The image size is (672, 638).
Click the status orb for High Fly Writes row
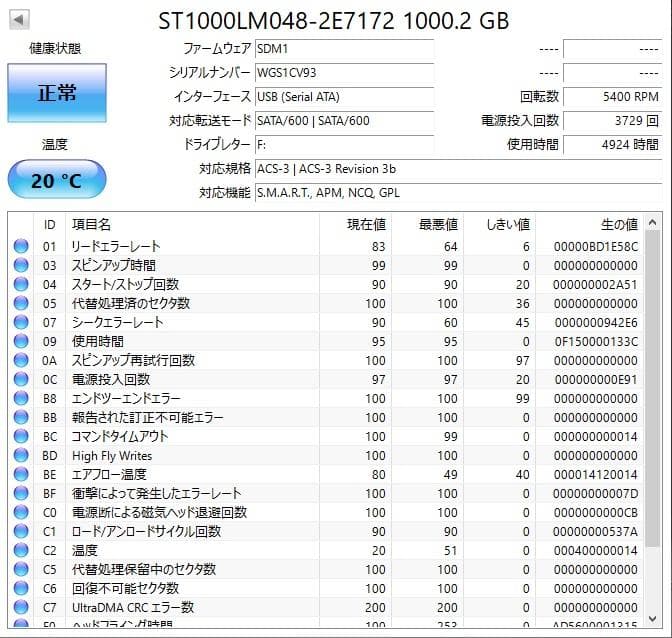coord(21,455)
